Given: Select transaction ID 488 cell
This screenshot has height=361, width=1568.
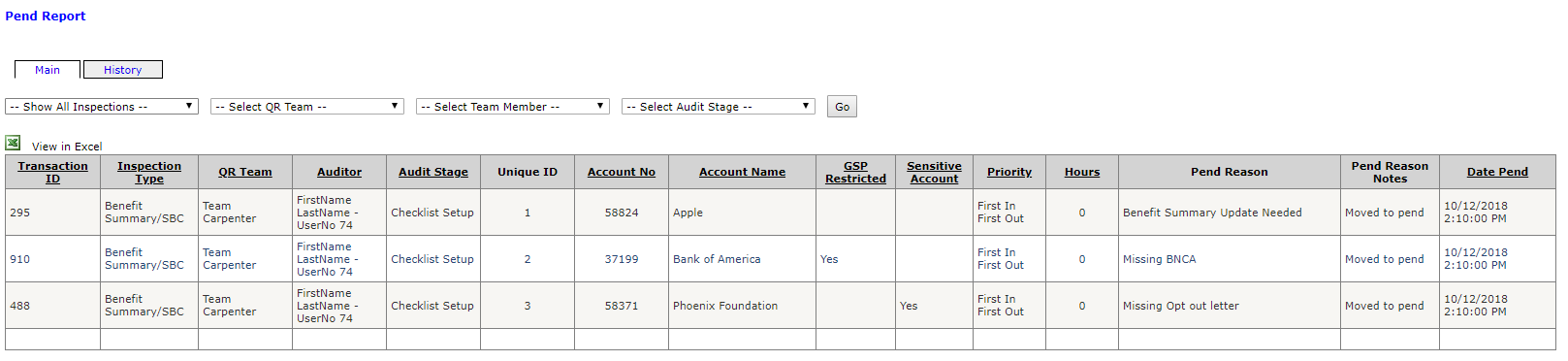Looking at the screenshot, I should pos(52,306).
